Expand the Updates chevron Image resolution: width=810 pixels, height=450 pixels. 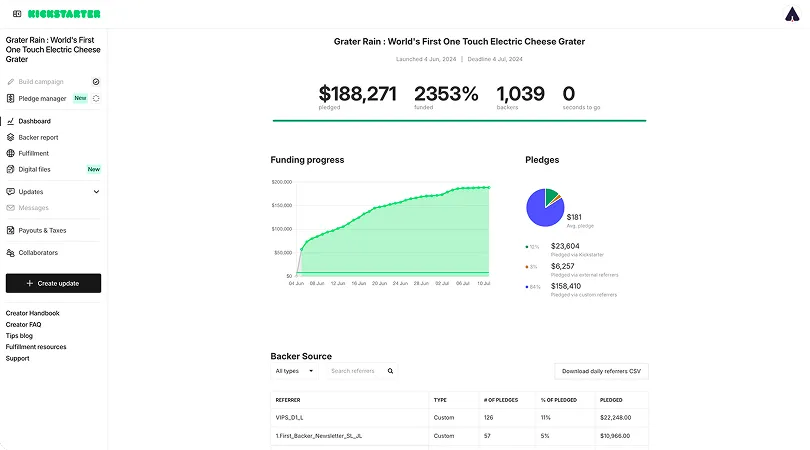click(96, 192)
